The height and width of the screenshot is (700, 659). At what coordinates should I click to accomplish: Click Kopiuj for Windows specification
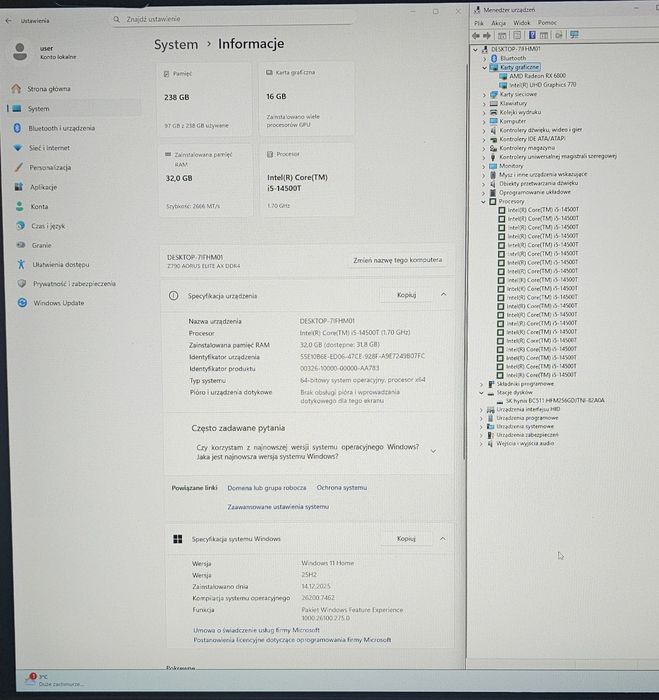pos(406,539)
